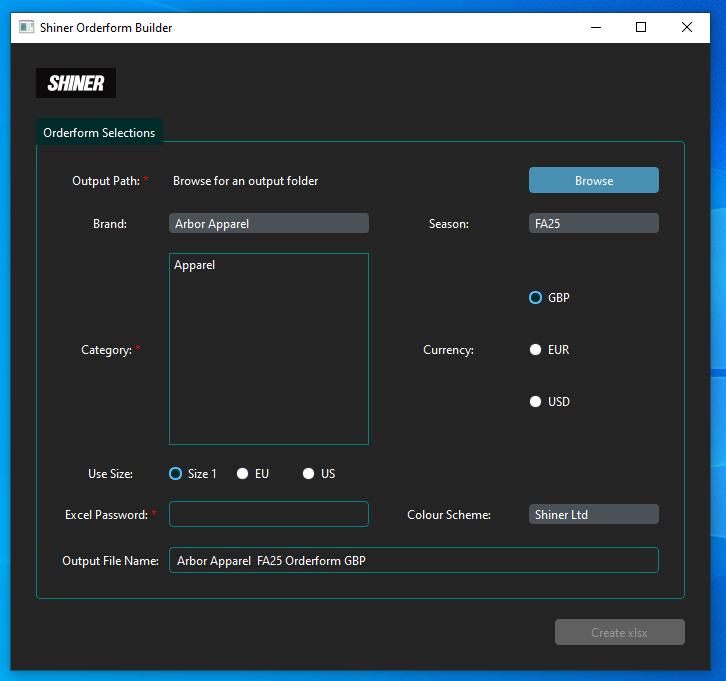Click the Output File Name text field

pos(413,561)
